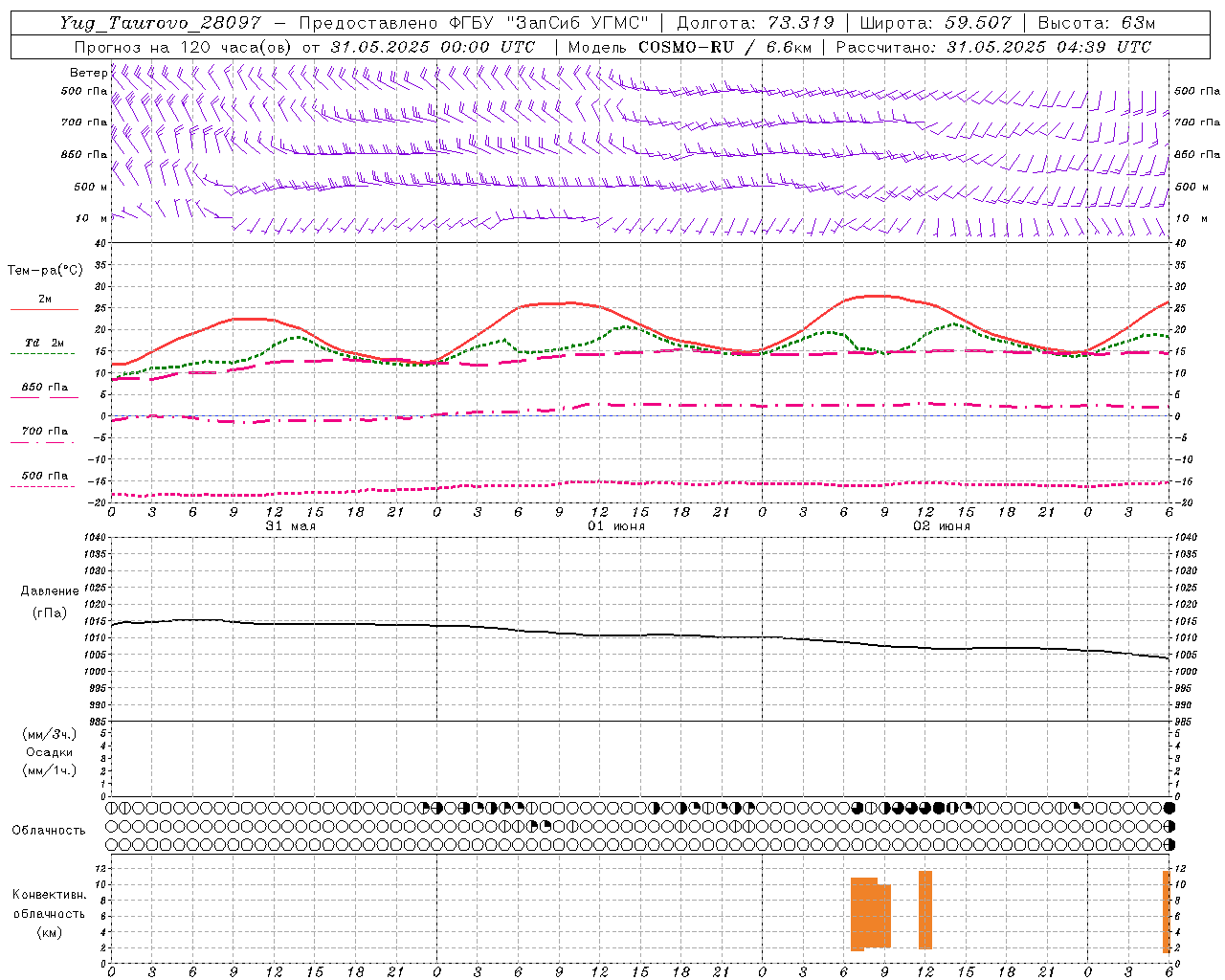Click the Осадки precipitation panel label
This screenshot has width=1225, height=980.
click(50, 752)
